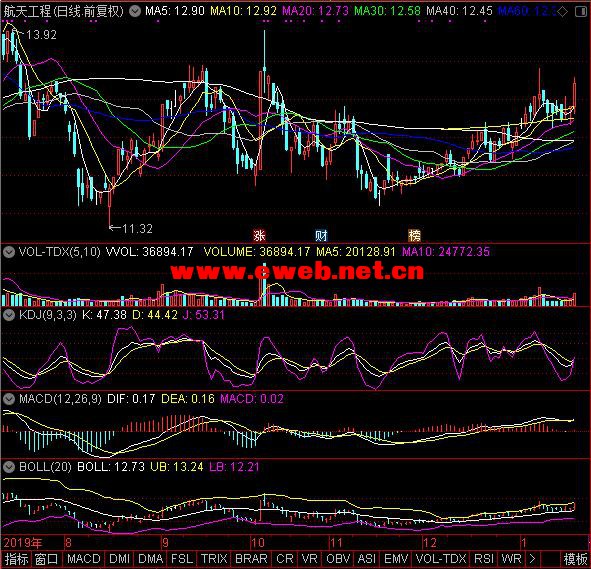Click the 指标 button at bottom left

(16, 558)
